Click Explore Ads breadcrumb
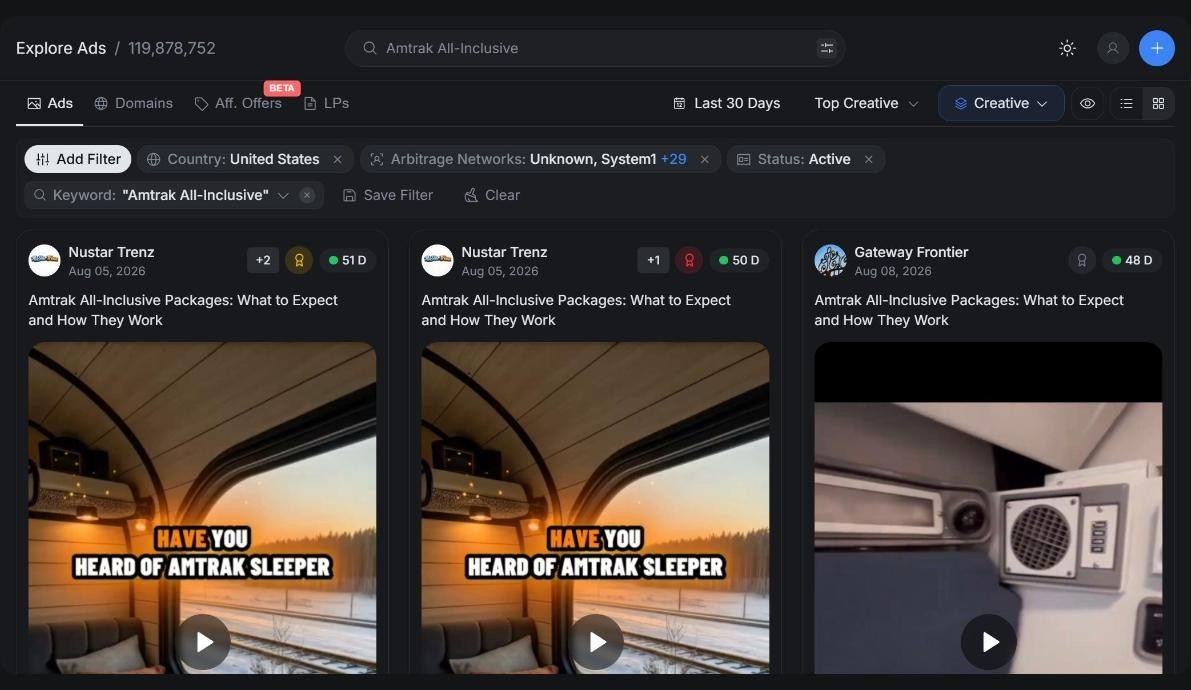 coord(61,48)
